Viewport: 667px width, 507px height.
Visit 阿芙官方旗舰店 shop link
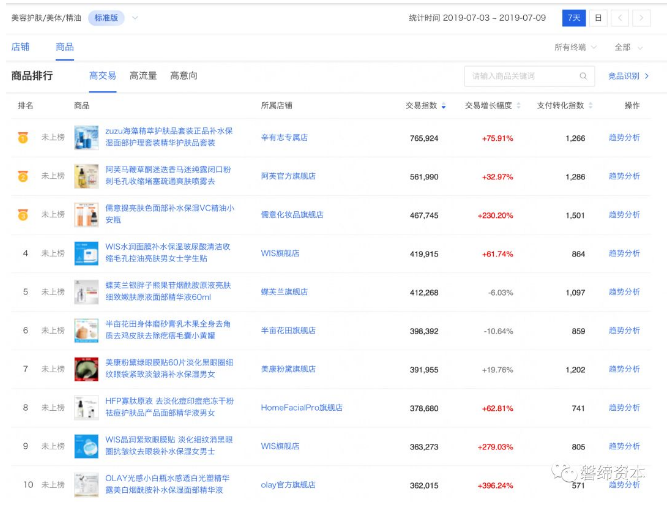(288, 176)
